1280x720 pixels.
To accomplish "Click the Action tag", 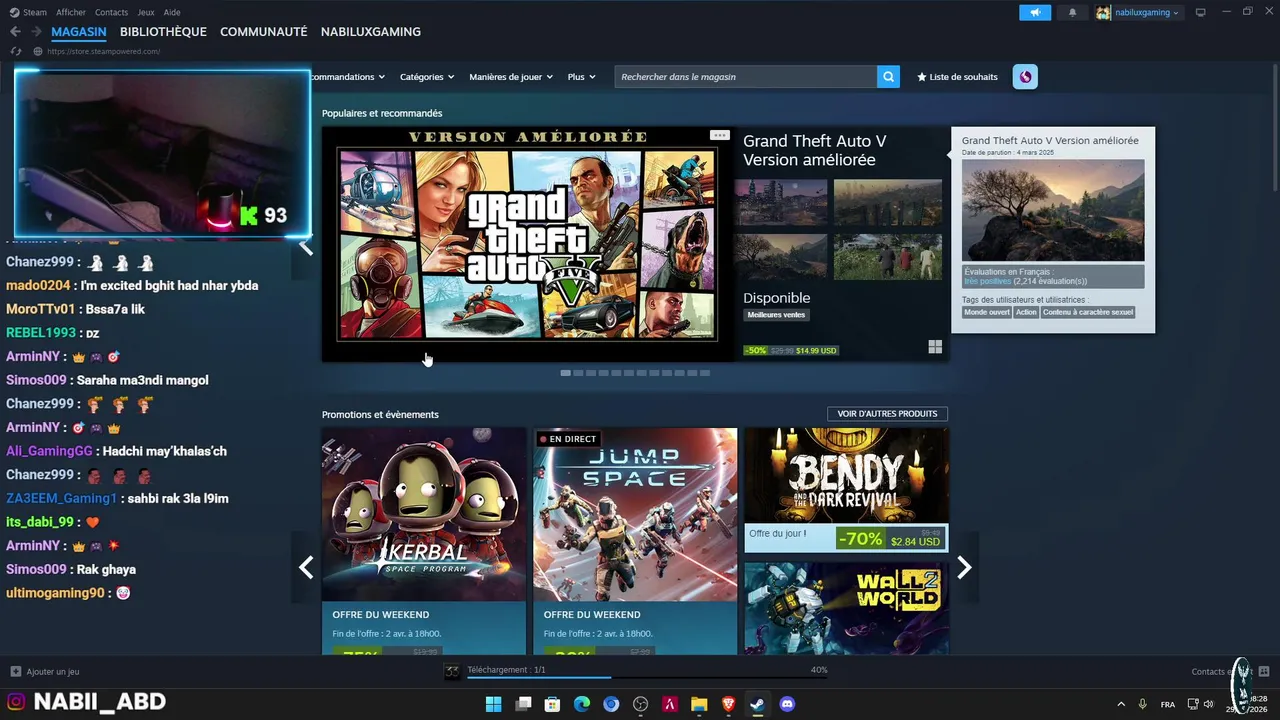I will point(1027,312).
